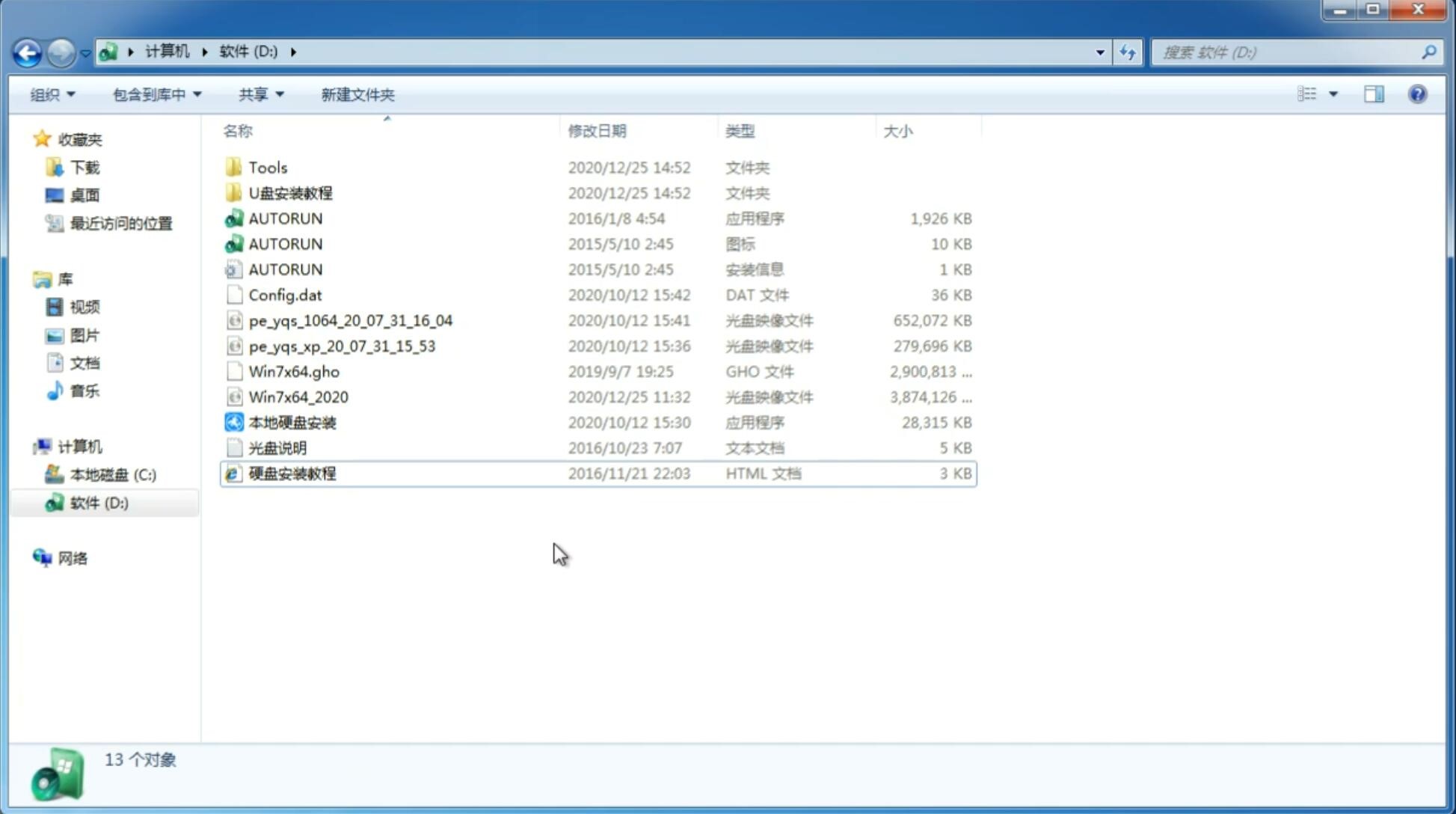This screenshot has height=814, width=1456.
Task: Open the Tools folder
Action: pos(267,167)
